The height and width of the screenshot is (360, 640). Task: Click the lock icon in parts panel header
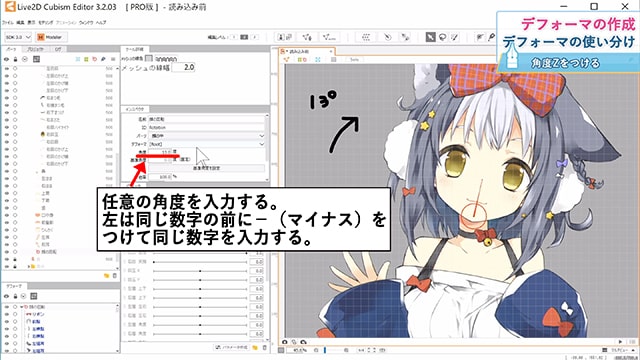pyautogui.click(x=16, y=59)
